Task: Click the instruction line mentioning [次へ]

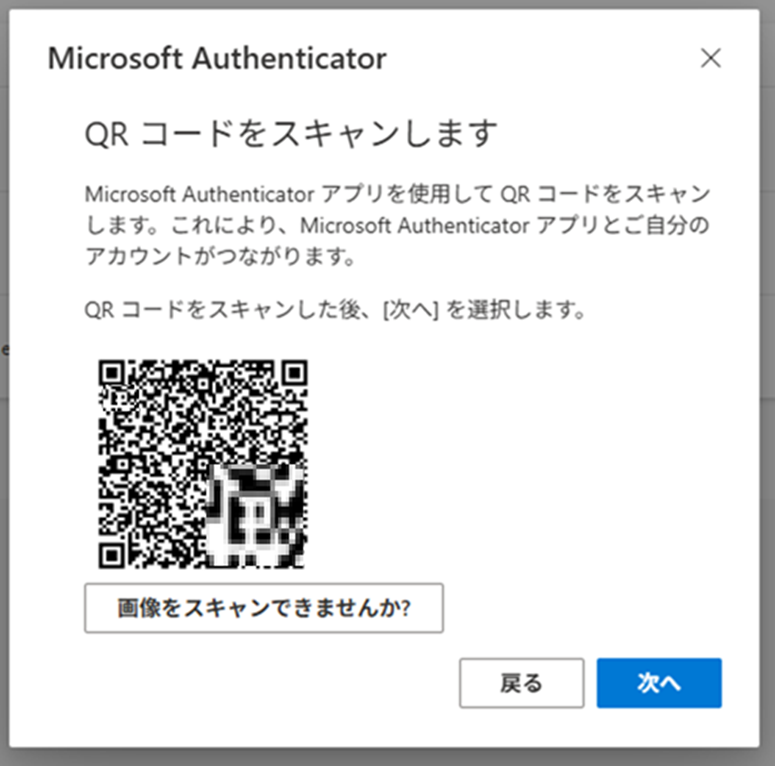Action: coord(335,311)
